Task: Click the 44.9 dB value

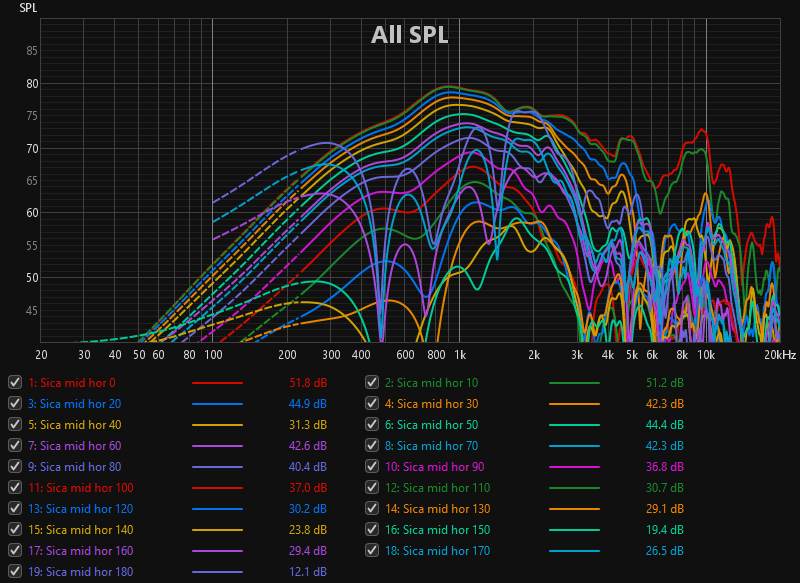Action: coord(308,403)
